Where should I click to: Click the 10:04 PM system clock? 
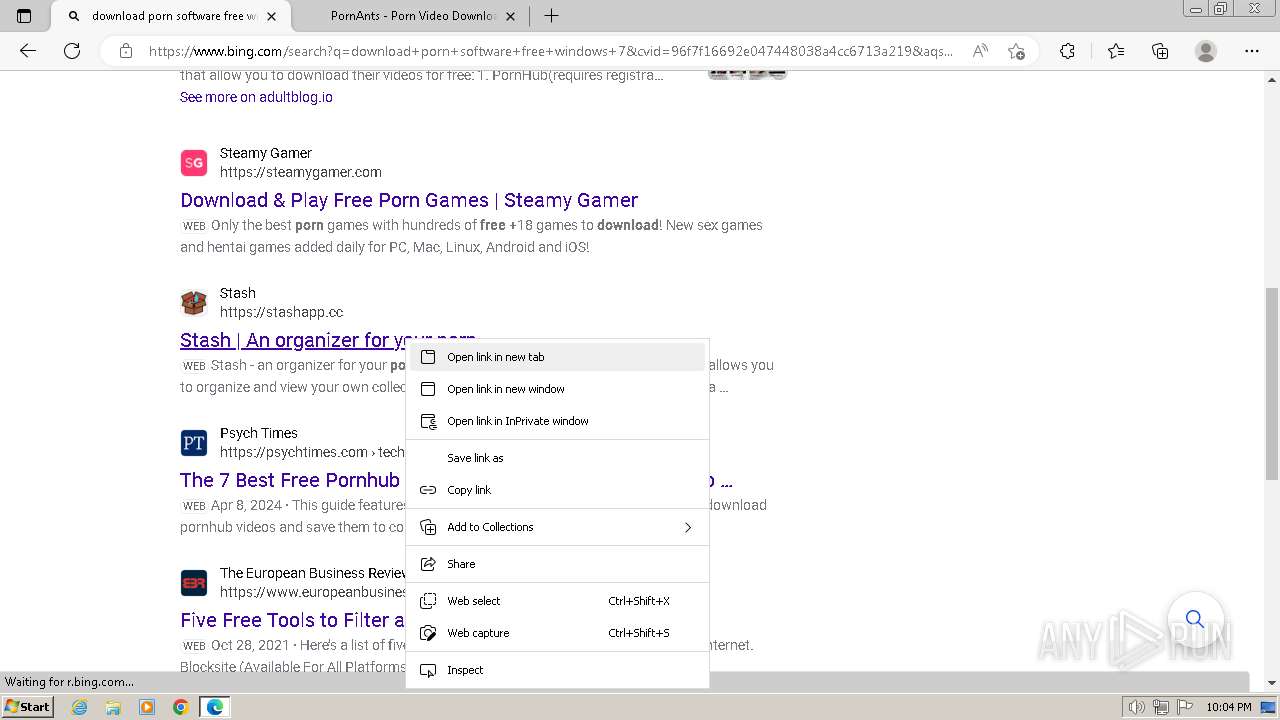click(x=1229, y=707)
